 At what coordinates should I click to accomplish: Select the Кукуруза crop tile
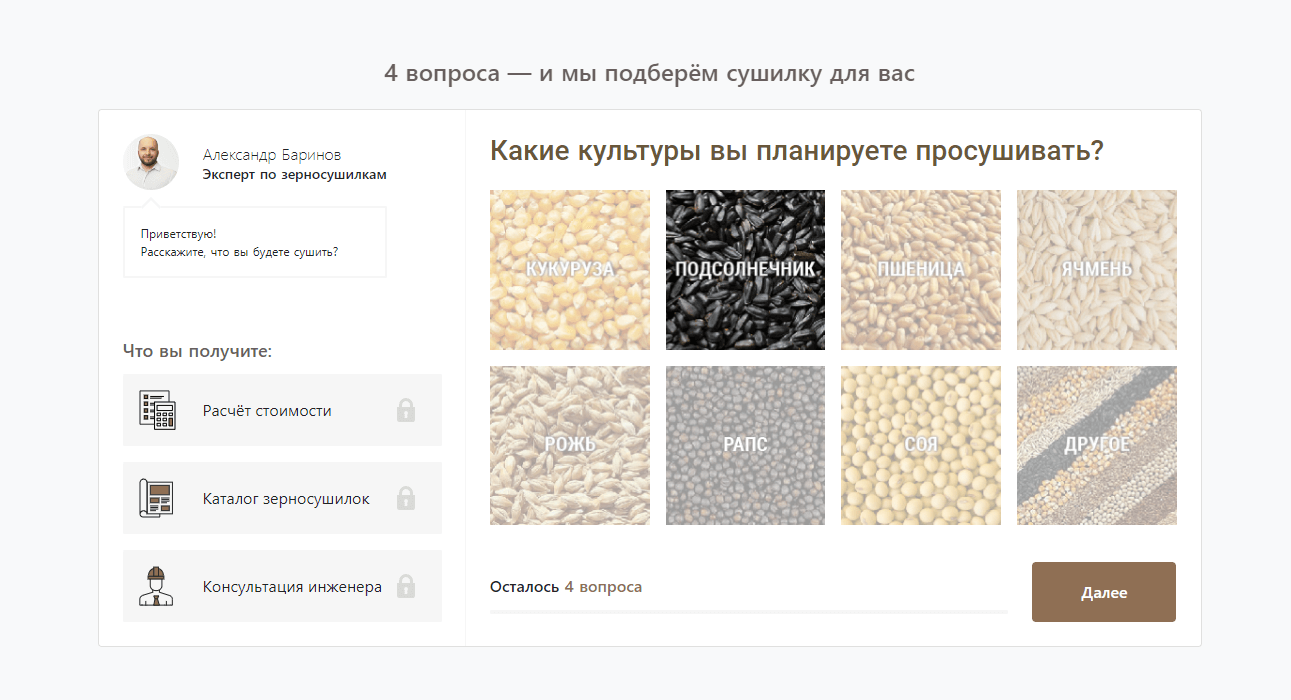click(x=570, y=270)
